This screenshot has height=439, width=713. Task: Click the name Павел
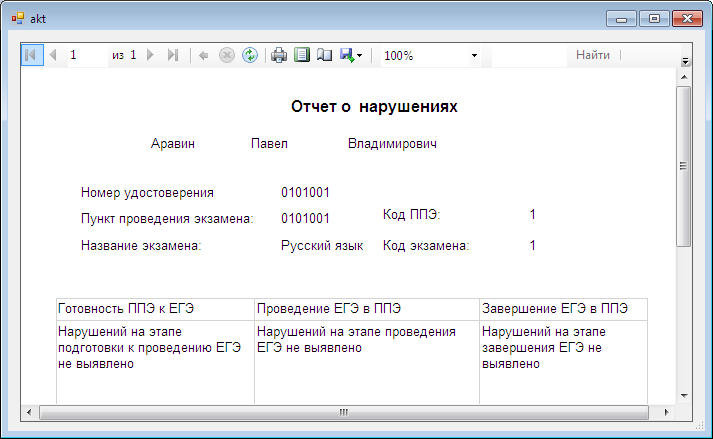point(269,144)
